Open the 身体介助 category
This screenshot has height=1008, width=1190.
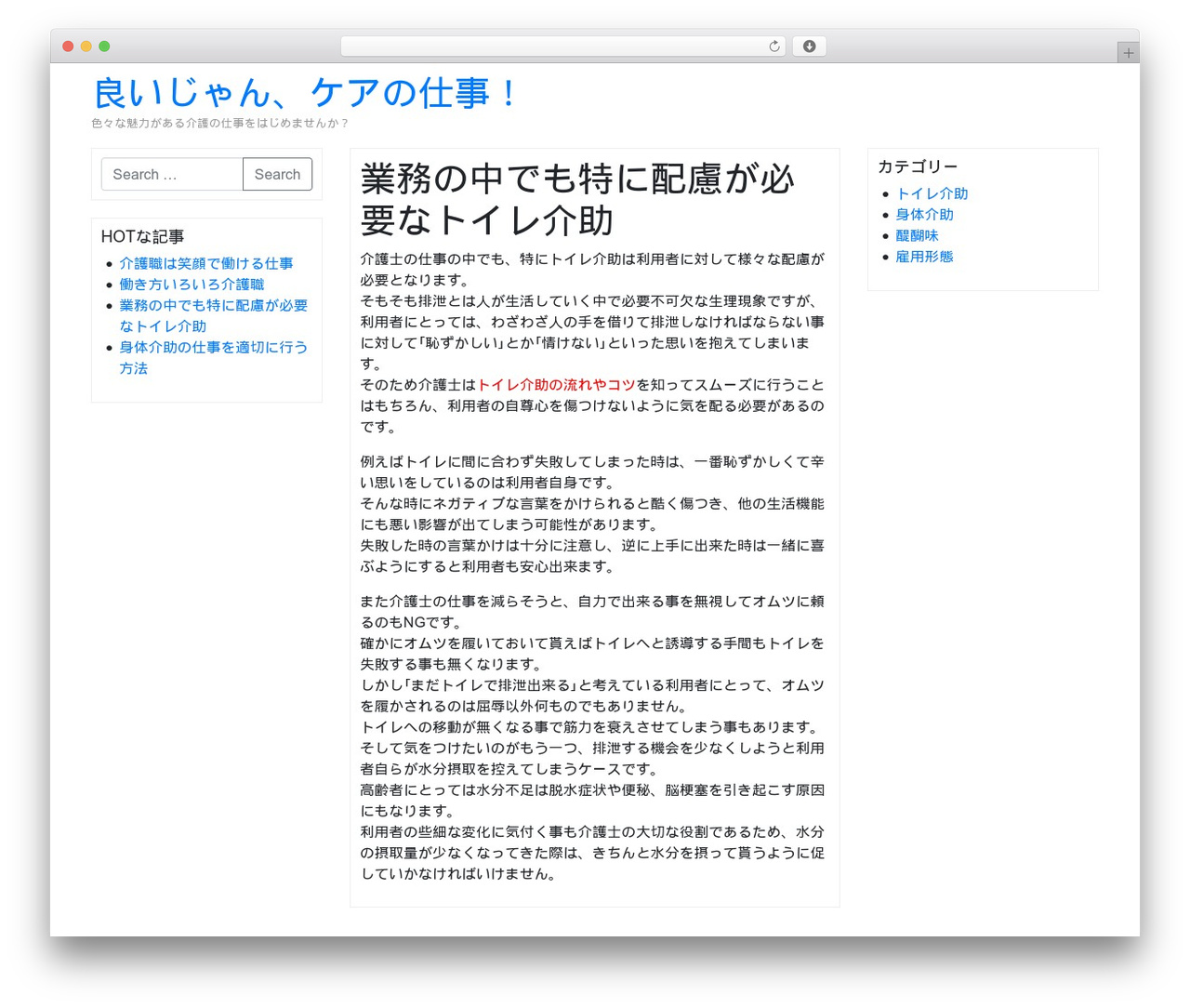pos(924,215)
